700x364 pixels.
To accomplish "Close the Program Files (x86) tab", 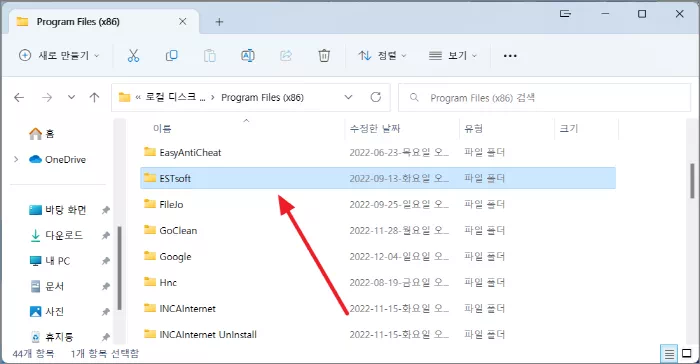I will point(182,21).
